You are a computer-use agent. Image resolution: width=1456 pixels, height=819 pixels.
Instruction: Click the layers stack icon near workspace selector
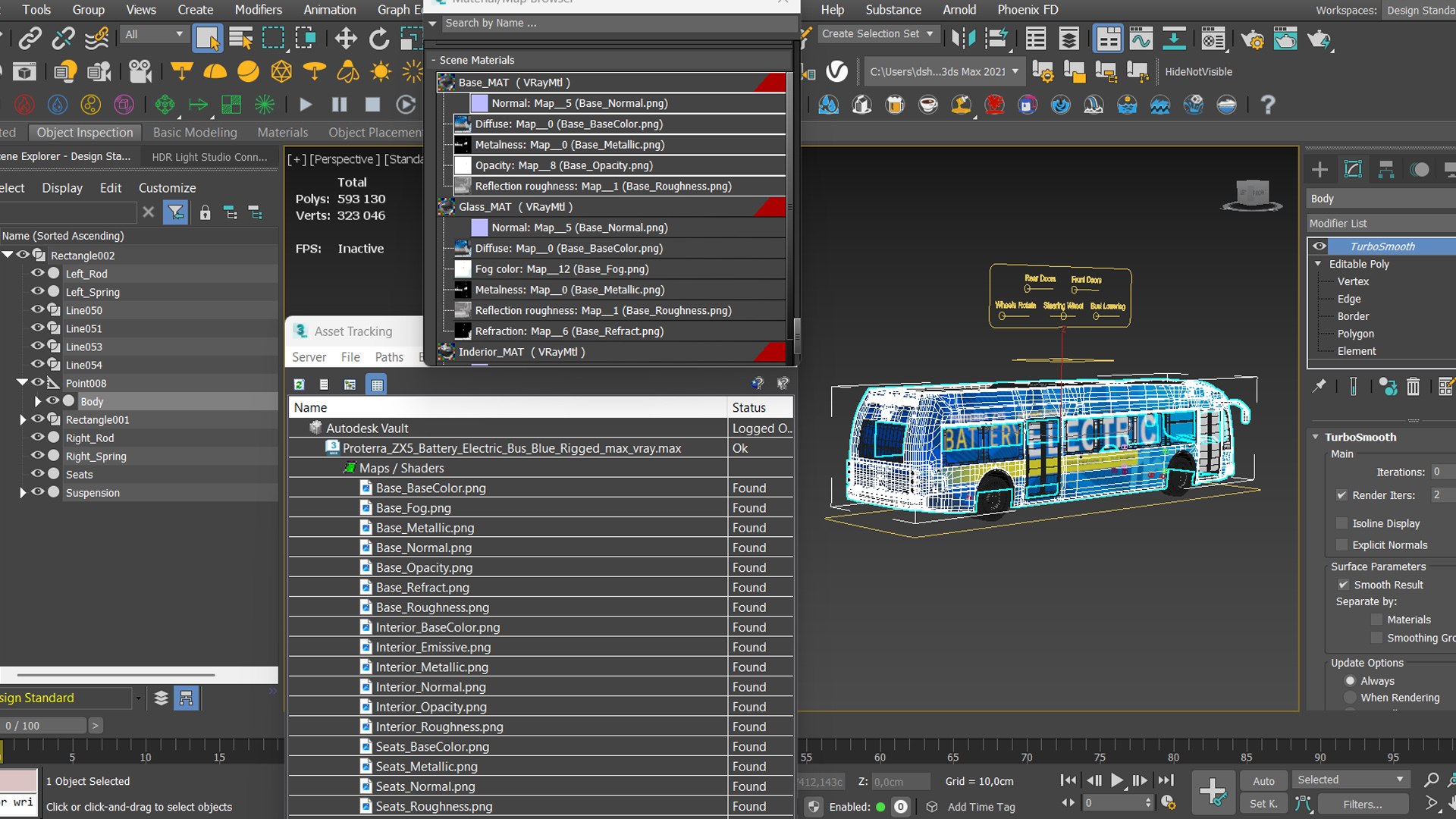(x=161, y=698)
